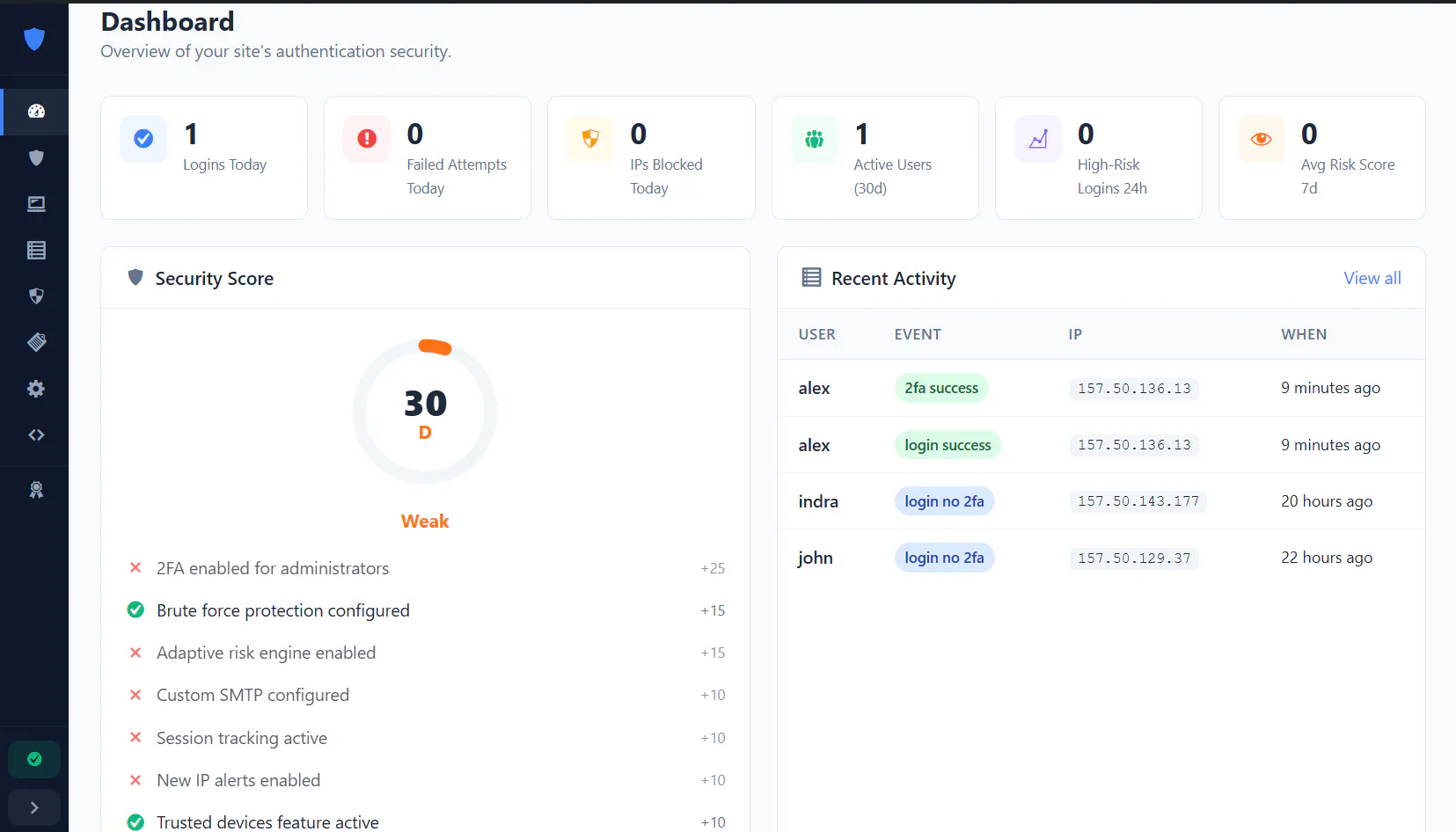
Task: Click the Security Score shield icon
Action: click(x=135, y=277)
